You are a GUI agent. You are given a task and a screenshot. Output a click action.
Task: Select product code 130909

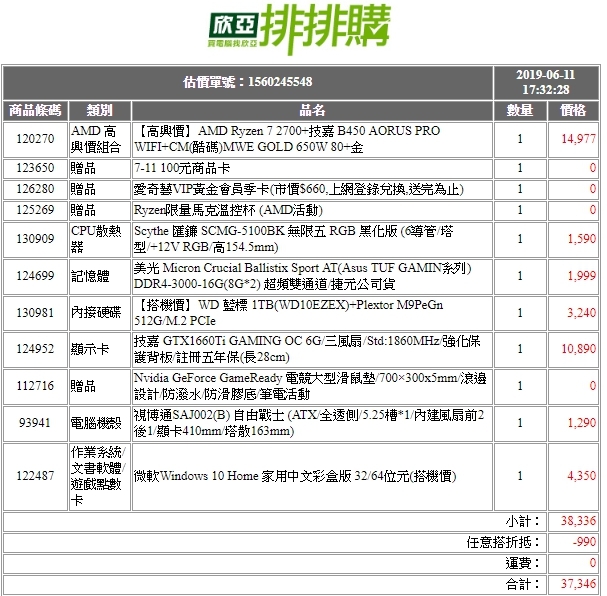pyautogui.click(x=35, y=239)
